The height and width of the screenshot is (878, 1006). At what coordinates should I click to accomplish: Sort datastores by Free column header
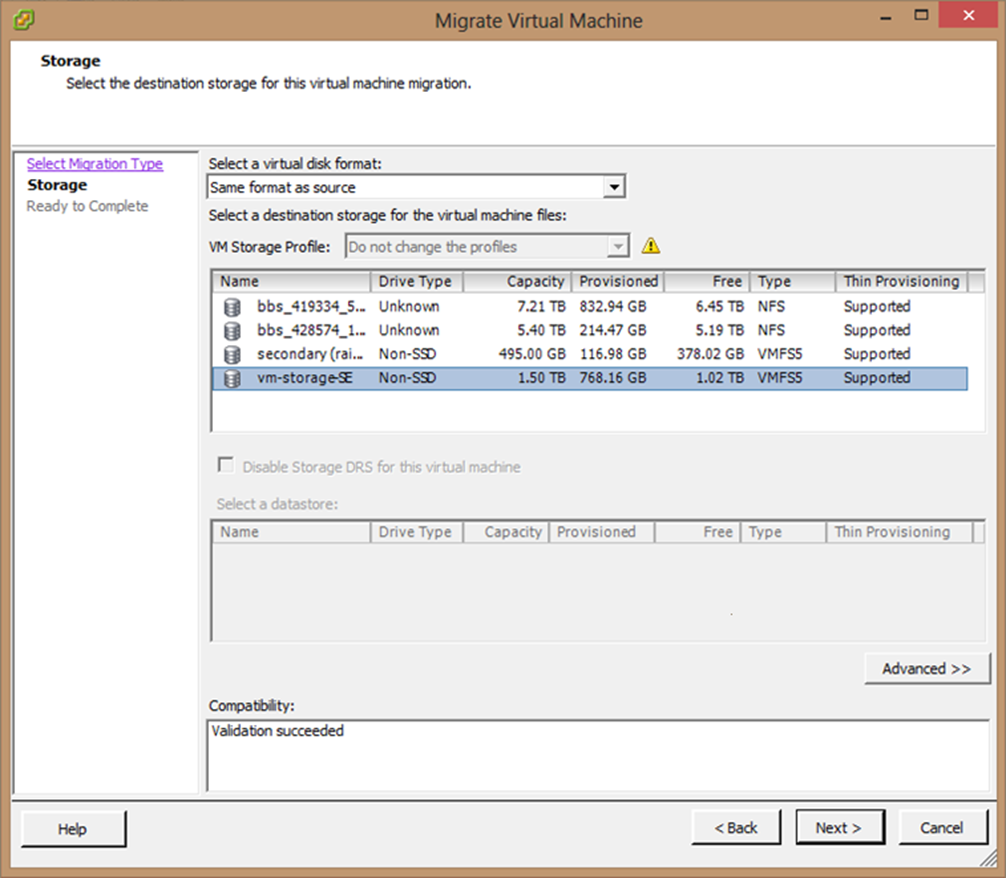click(x=707, y=282)
